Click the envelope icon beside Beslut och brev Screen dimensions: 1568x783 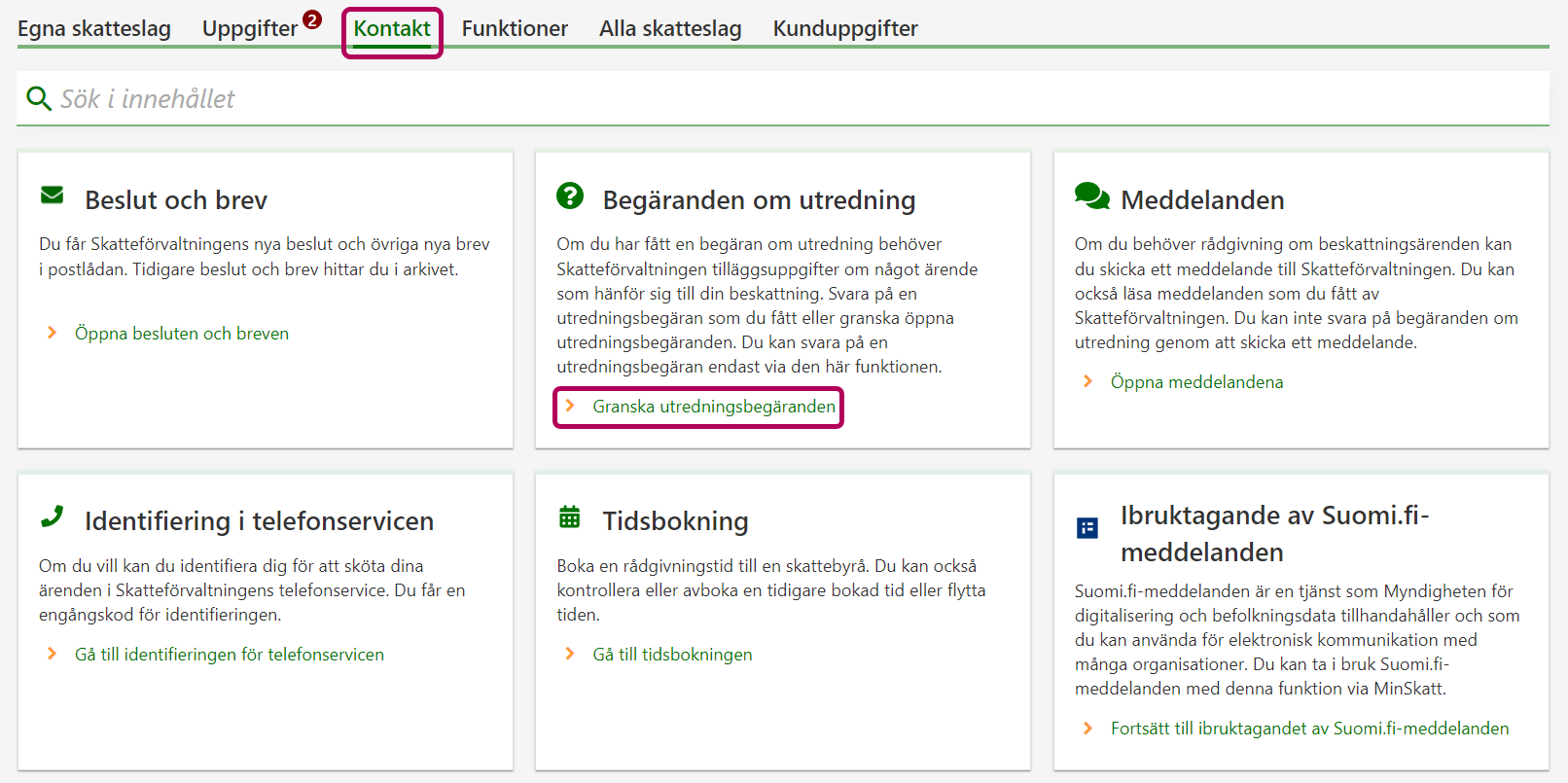coord(53,196)
